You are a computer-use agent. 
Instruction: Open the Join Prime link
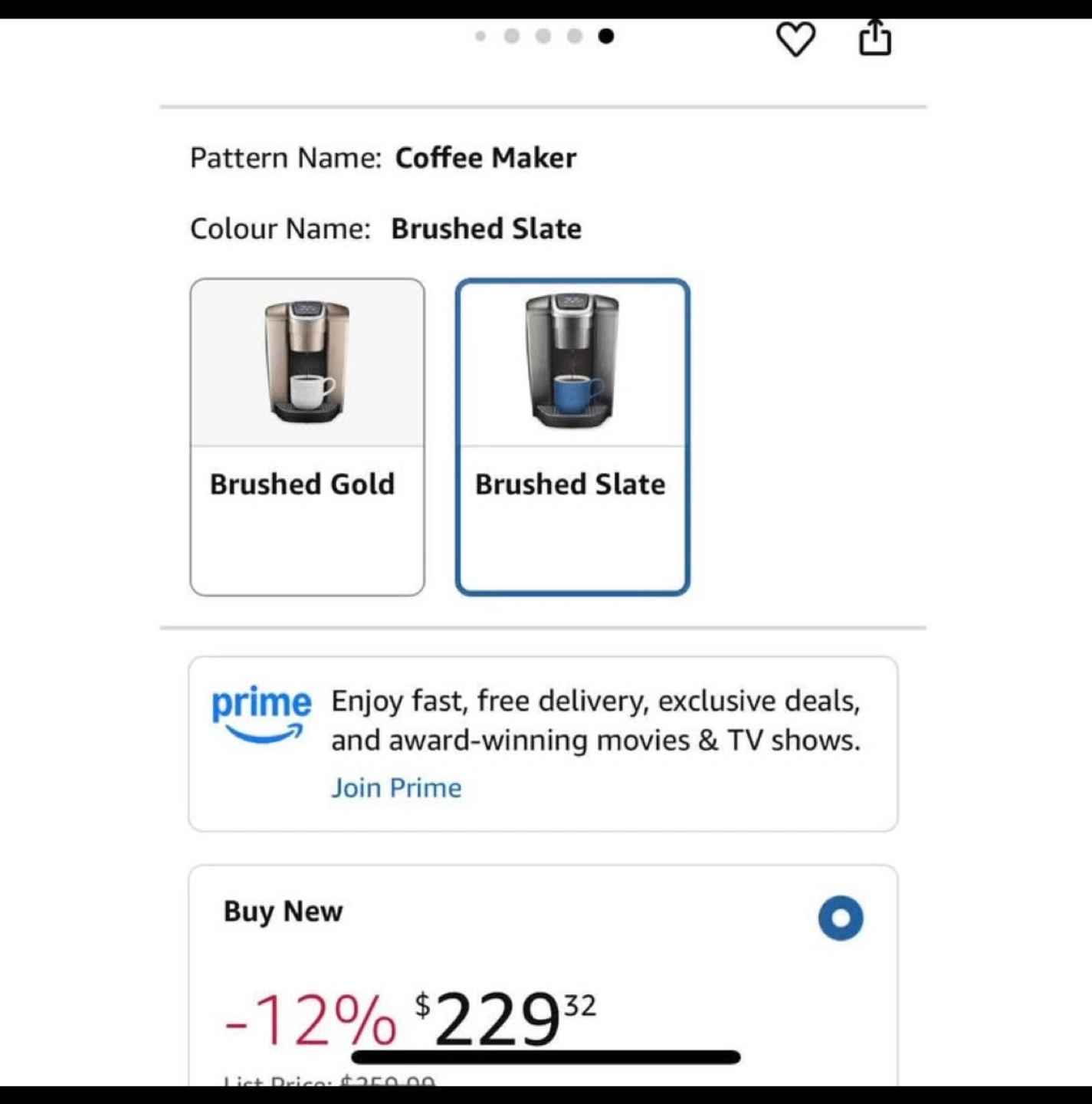click(396, 788)
